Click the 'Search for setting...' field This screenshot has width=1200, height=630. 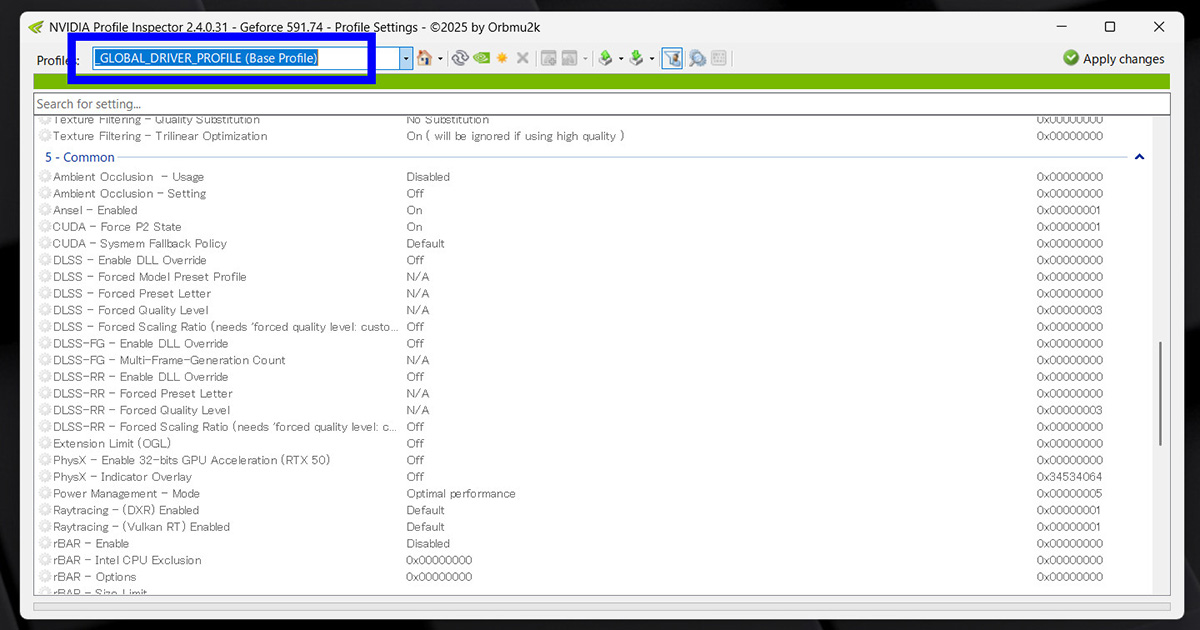pyautogui.click(x=600, y=104)
